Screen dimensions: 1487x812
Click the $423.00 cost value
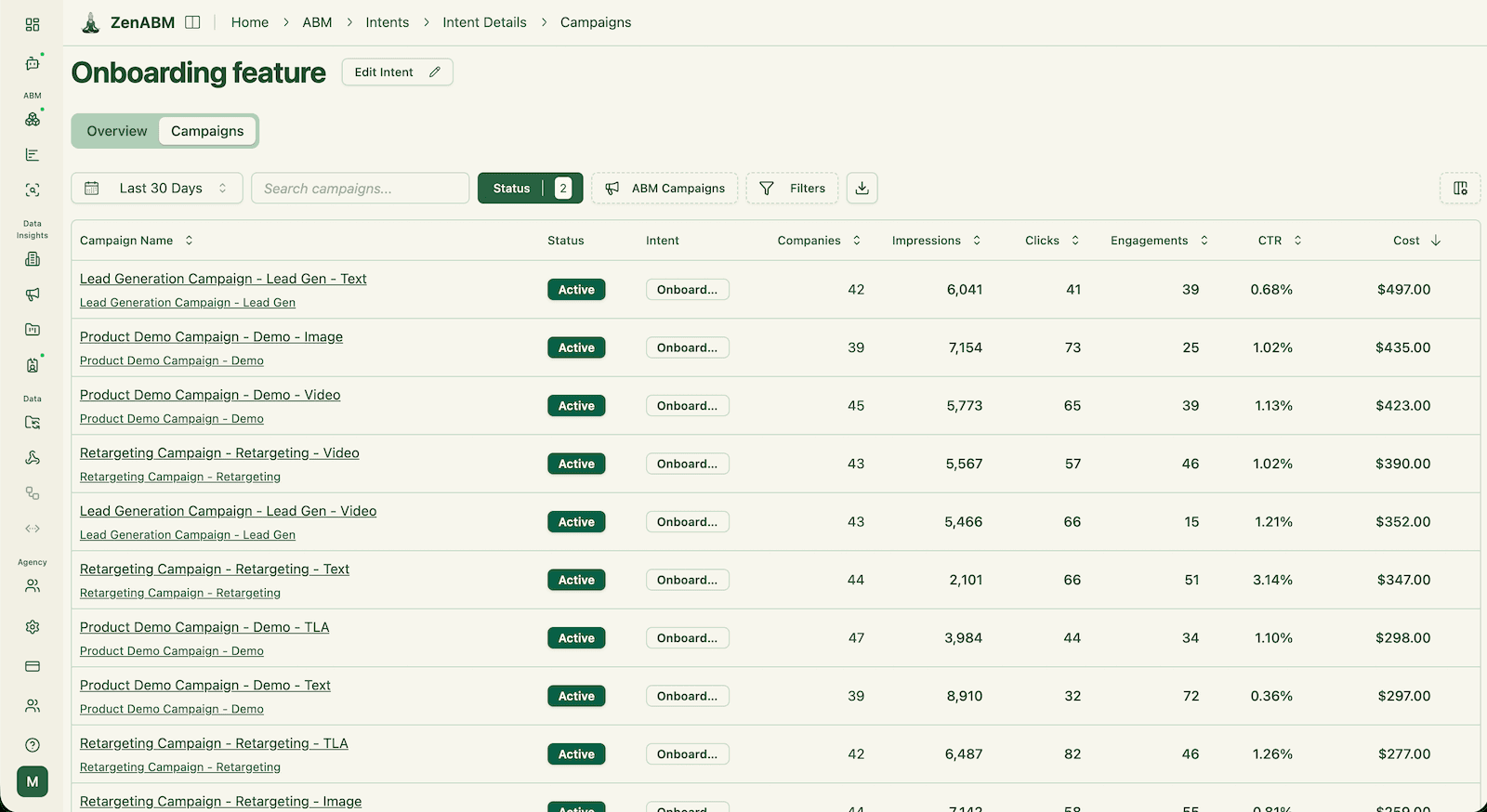(1403, 406)
